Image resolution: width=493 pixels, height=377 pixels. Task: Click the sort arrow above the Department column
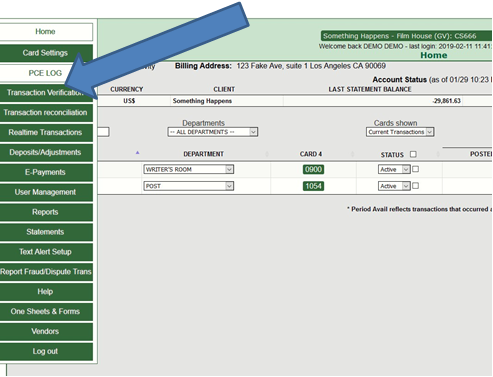click(x=137, y=153)
